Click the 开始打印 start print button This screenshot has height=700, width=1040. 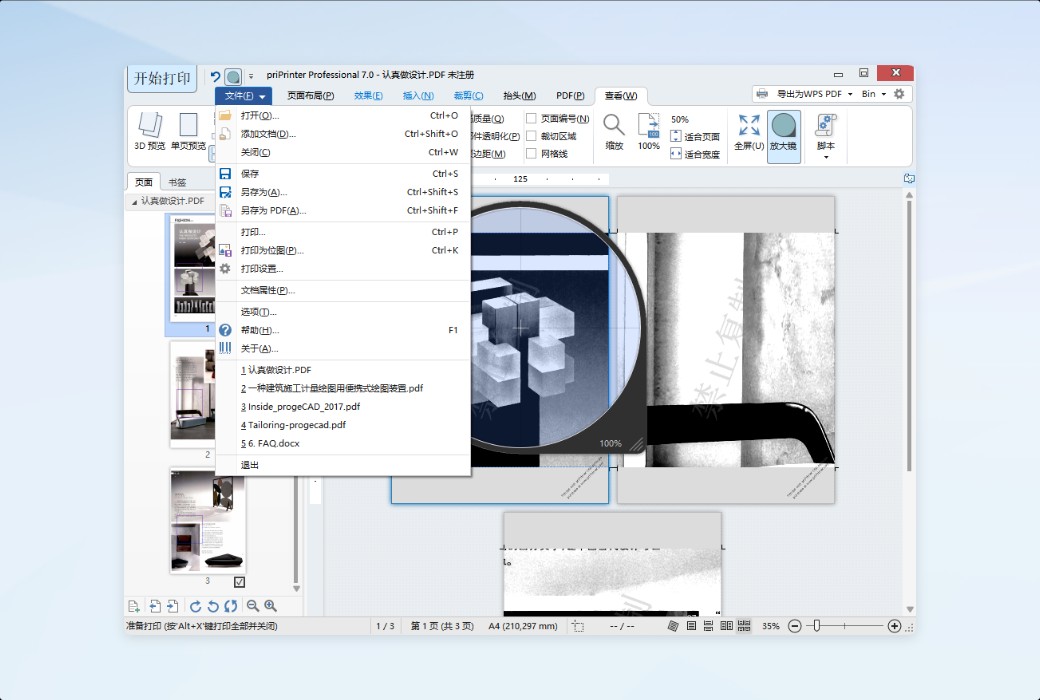(162, 78)
